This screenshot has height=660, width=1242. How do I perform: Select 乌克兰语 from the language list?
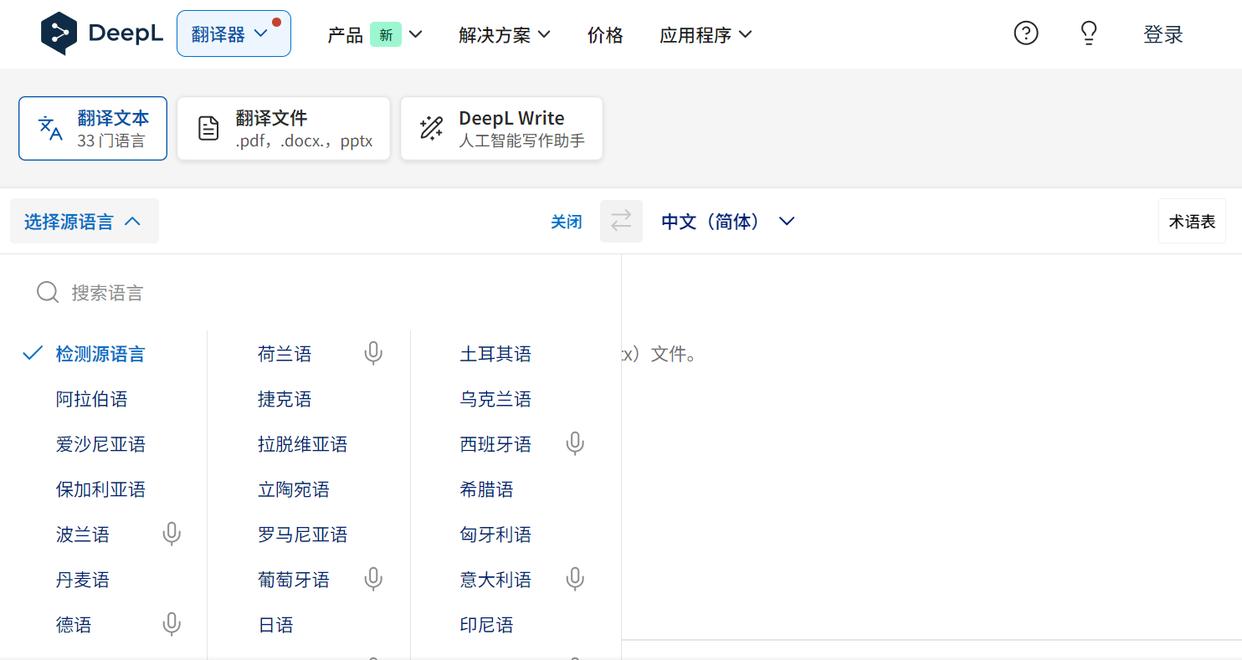495,399
